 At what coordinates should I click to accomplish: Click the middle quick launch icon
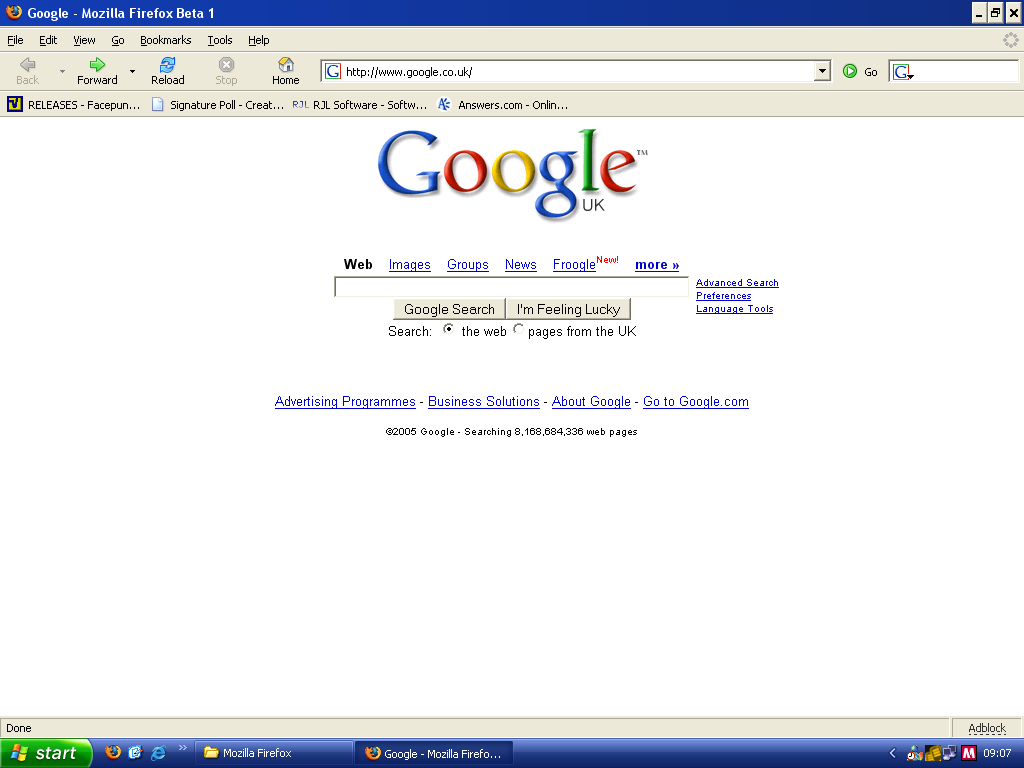(135, 753)
